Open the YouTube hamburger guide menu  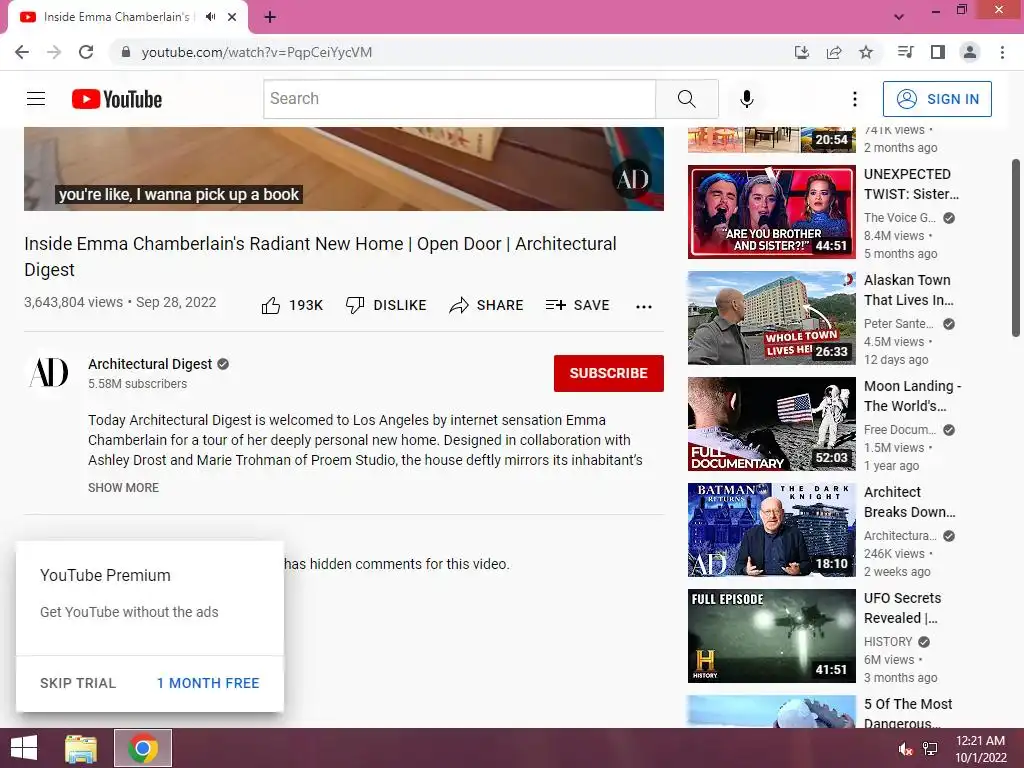36,99
